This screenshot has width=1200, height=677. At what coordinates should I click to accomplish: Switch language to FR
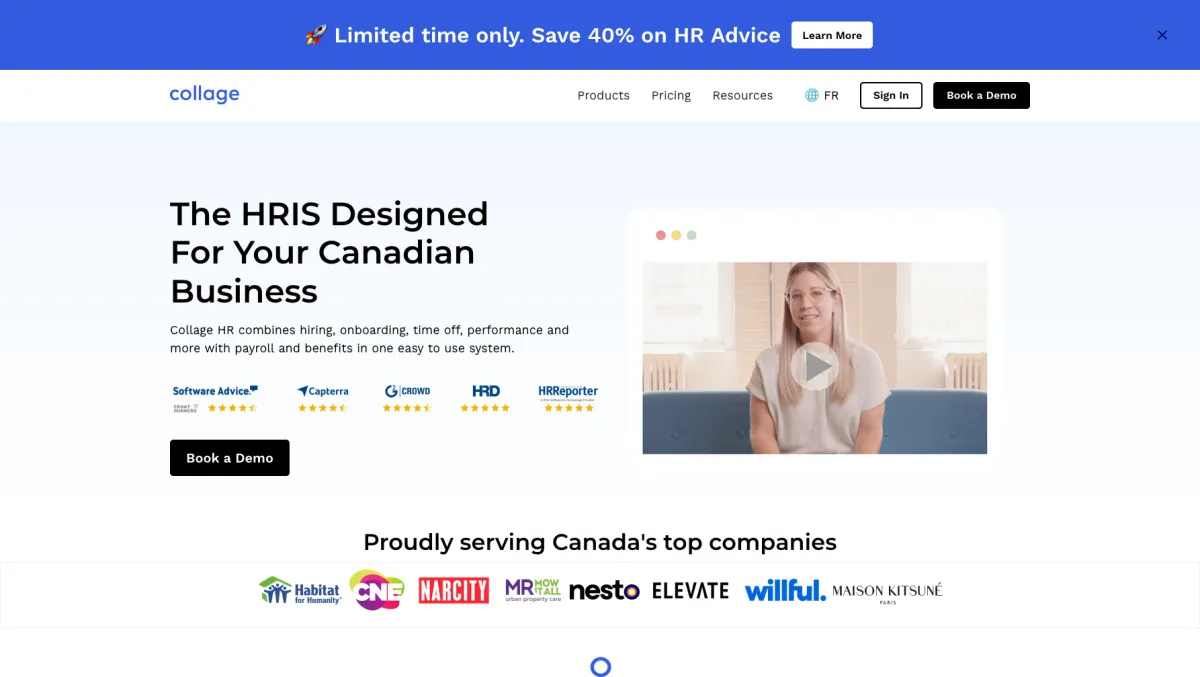point(831,95)
